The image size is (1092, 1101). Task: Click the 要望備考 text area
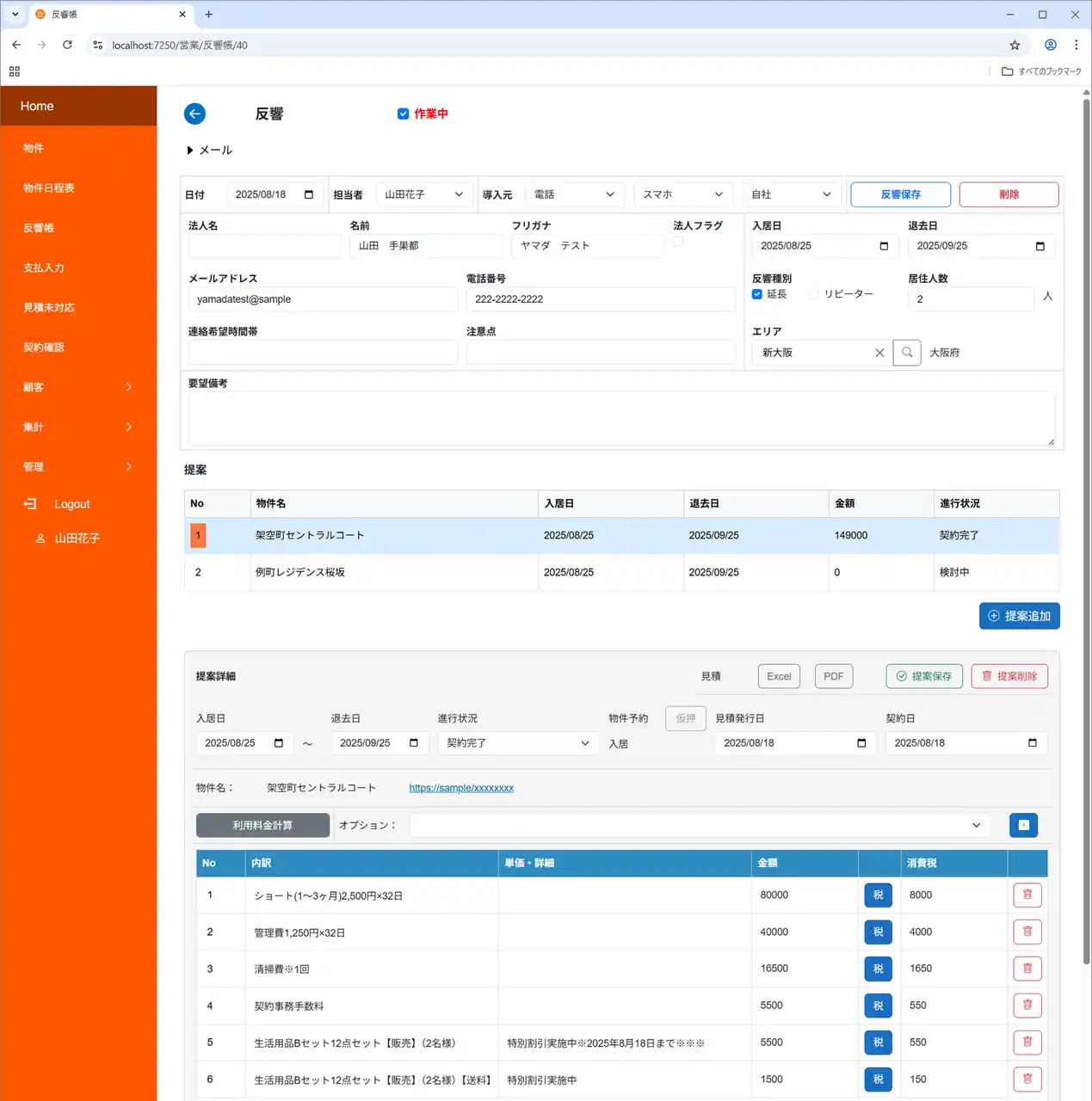point(620,419)
